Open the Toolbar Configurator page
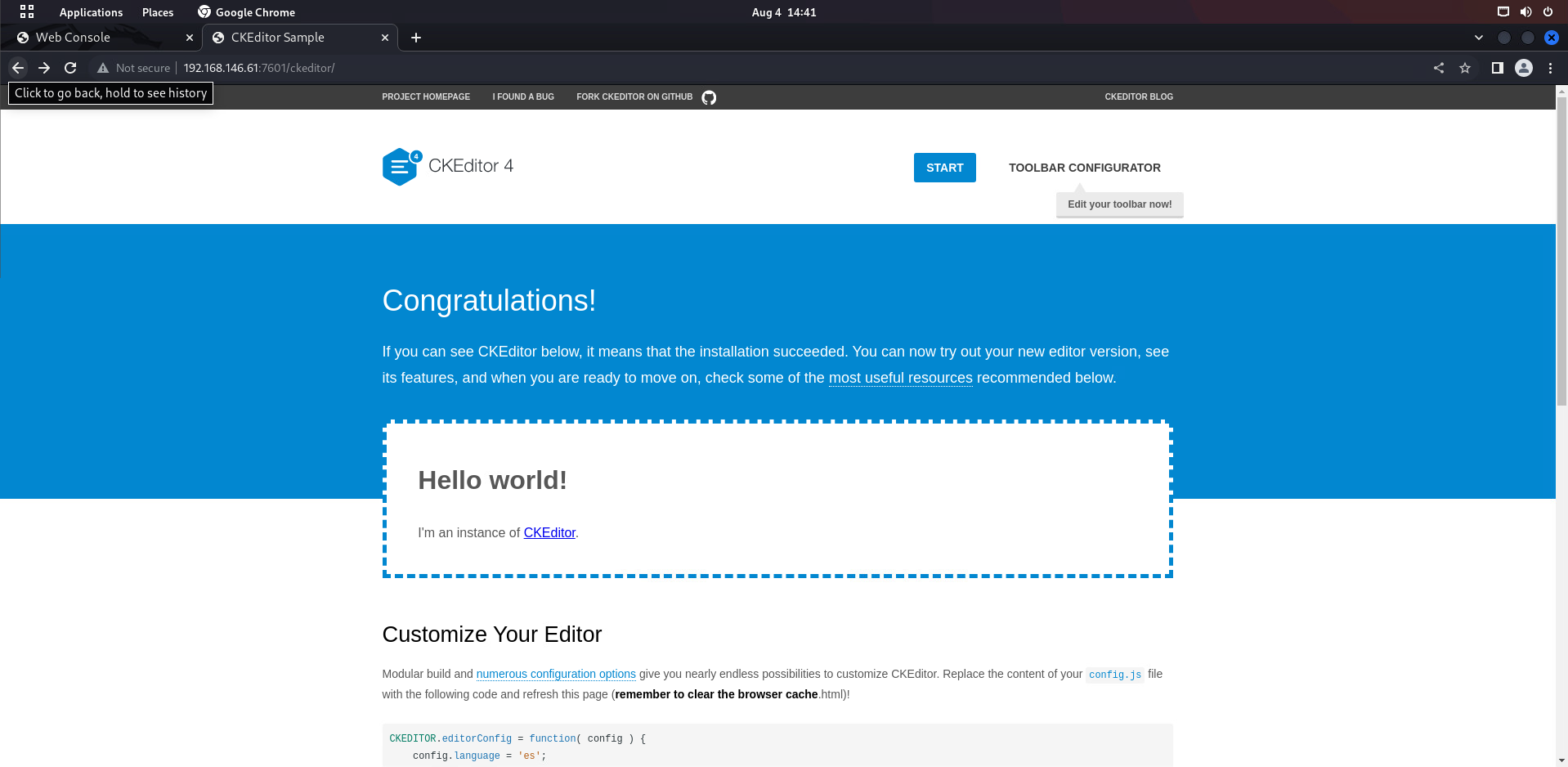 pos(1085,168)
